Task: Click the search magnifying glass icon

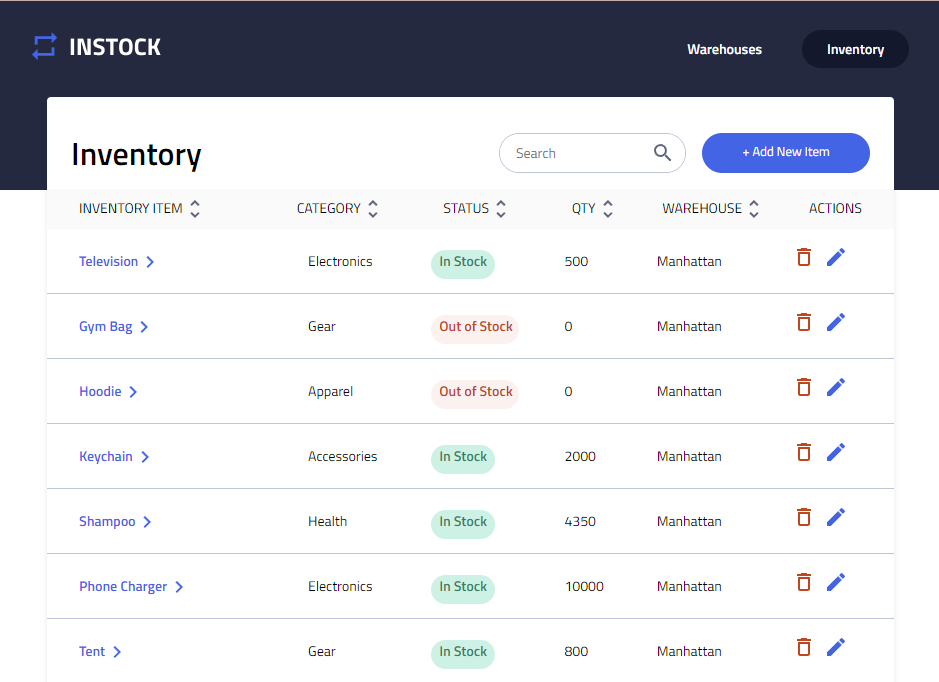Action: point(662,153)
